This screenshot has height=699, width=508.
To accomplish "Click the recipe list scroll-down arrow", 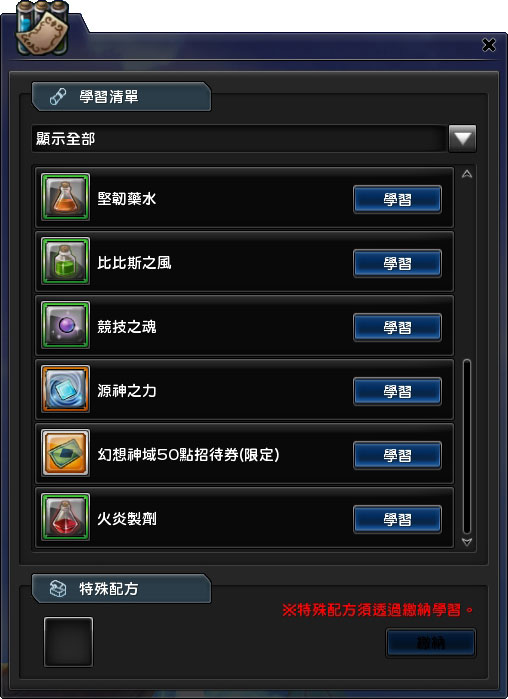I will click(467, 542).
